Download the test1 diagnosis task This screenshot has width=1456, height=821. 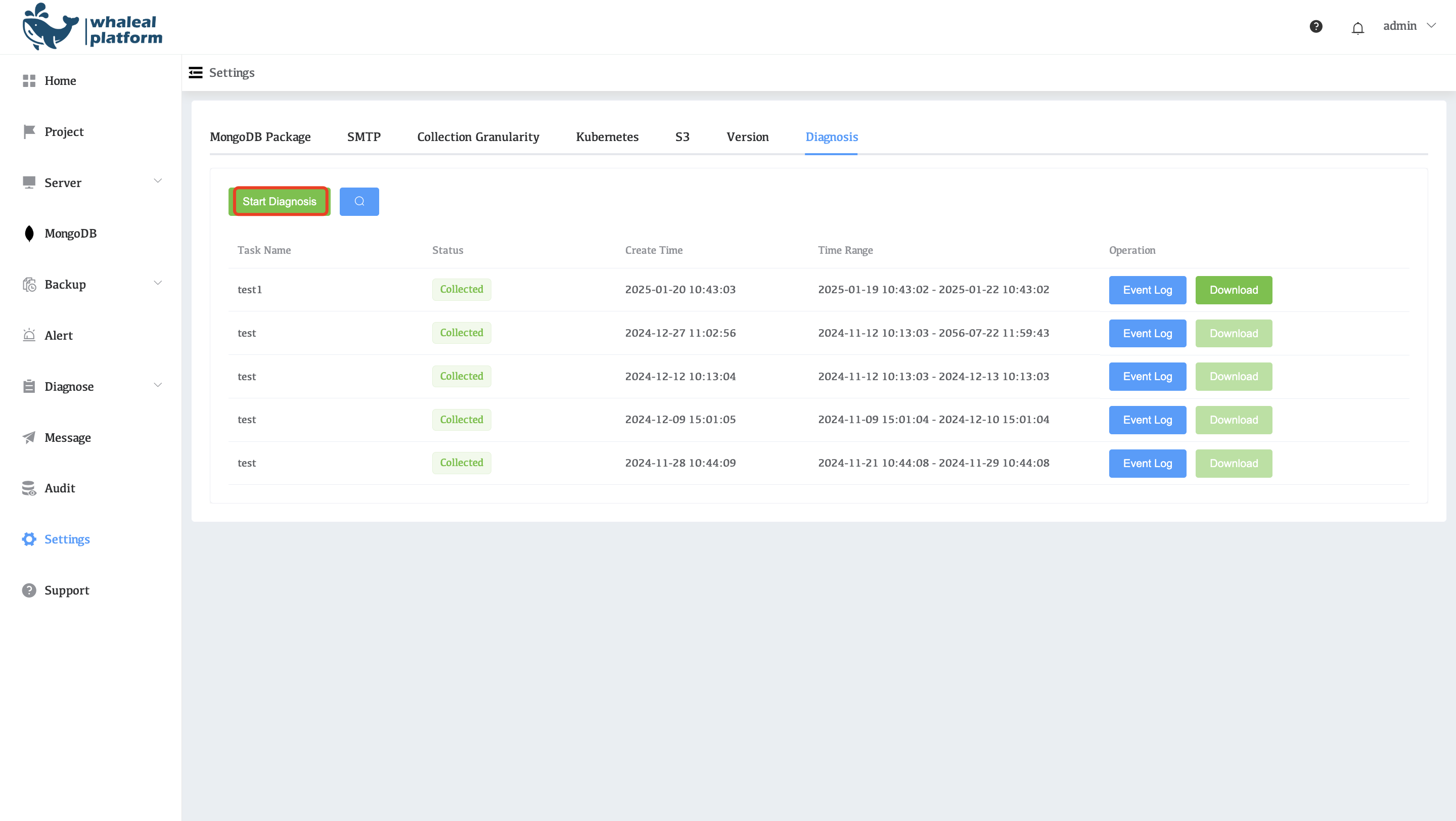(x=1234, y=290)
